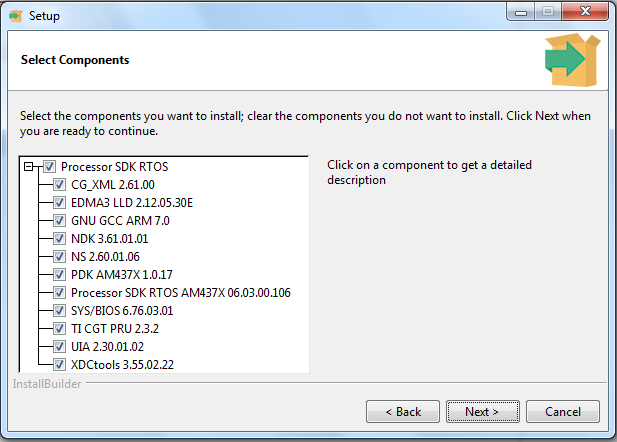Toggle the CG_XML 2.61.00 checkbox

tap(59, 185)
